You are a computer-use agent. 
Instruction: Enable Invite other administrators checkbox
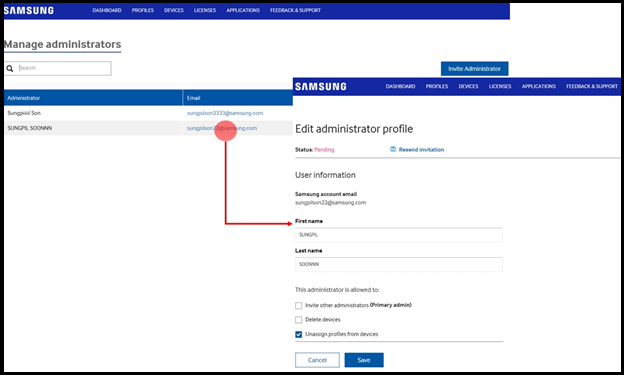click(x=298, y=305)
